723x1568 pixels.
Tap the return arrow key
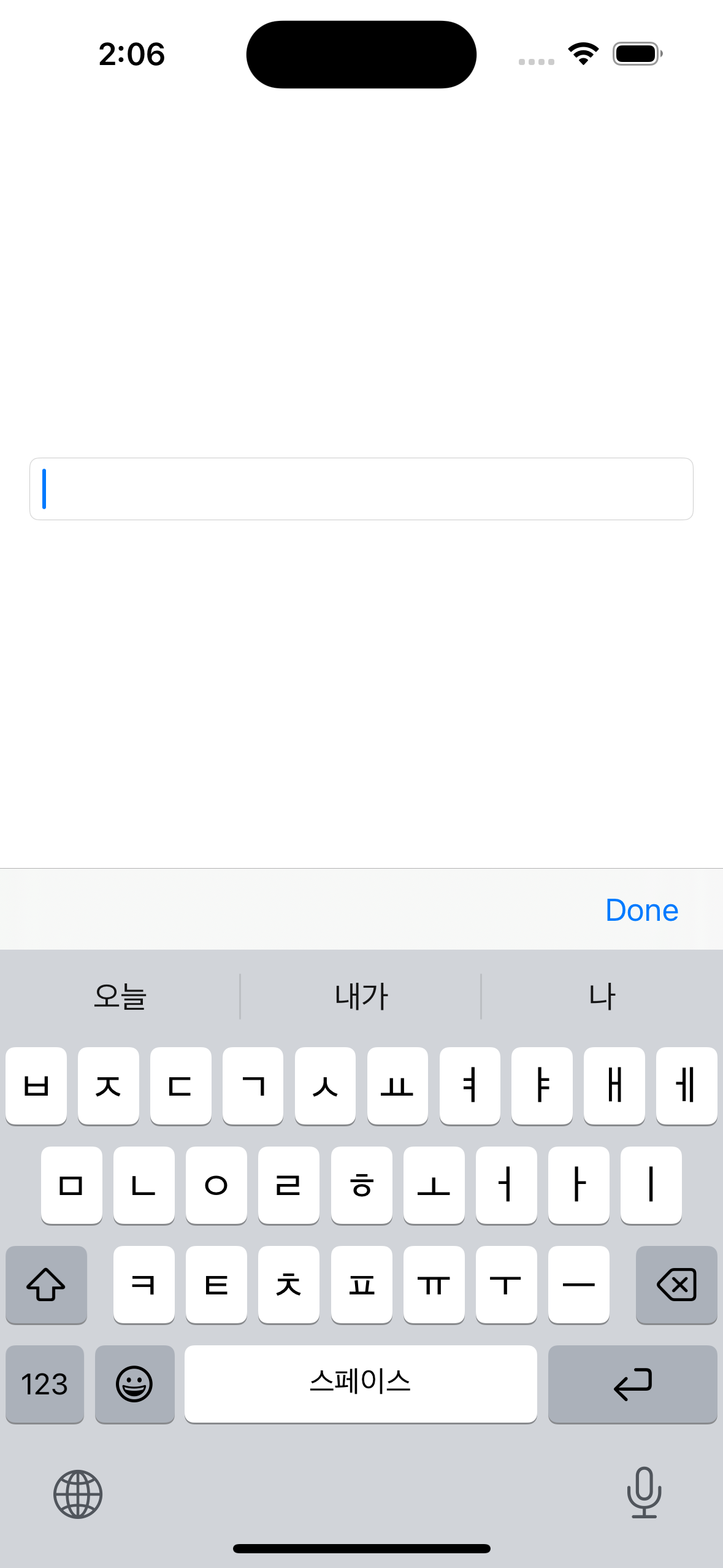coord(633,1384)
